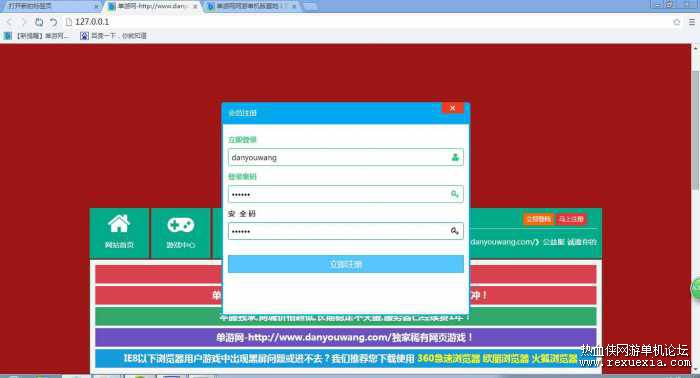
Task: Click the username field containing danyouwang
Action: tap(346, 157)
